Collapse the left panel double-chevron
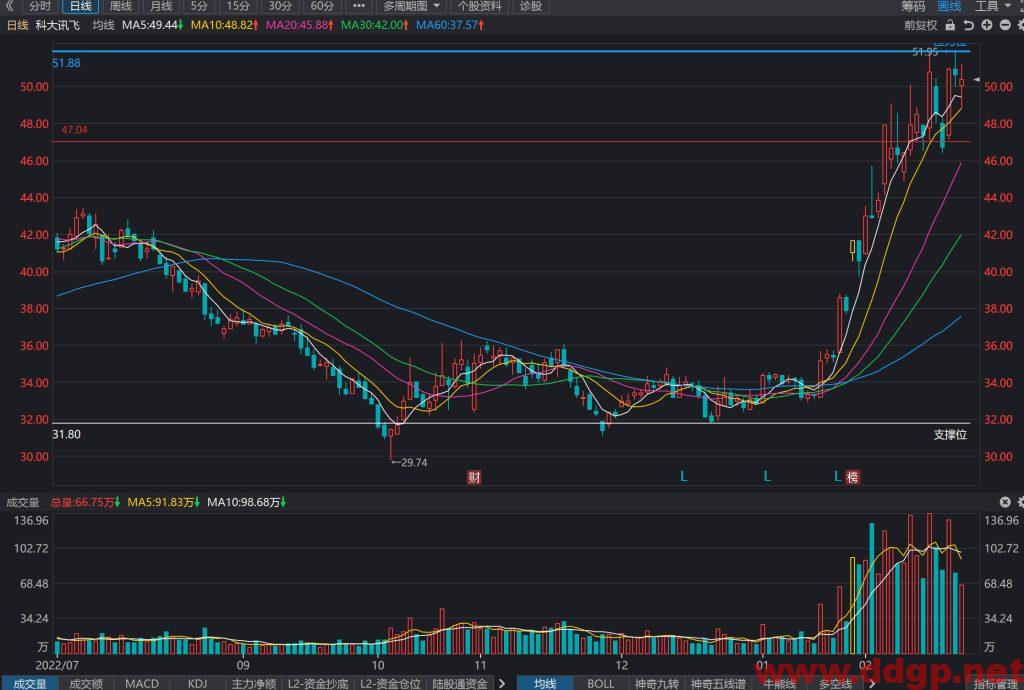This screenshot has height=690, width=1024. tap(9, 7)
